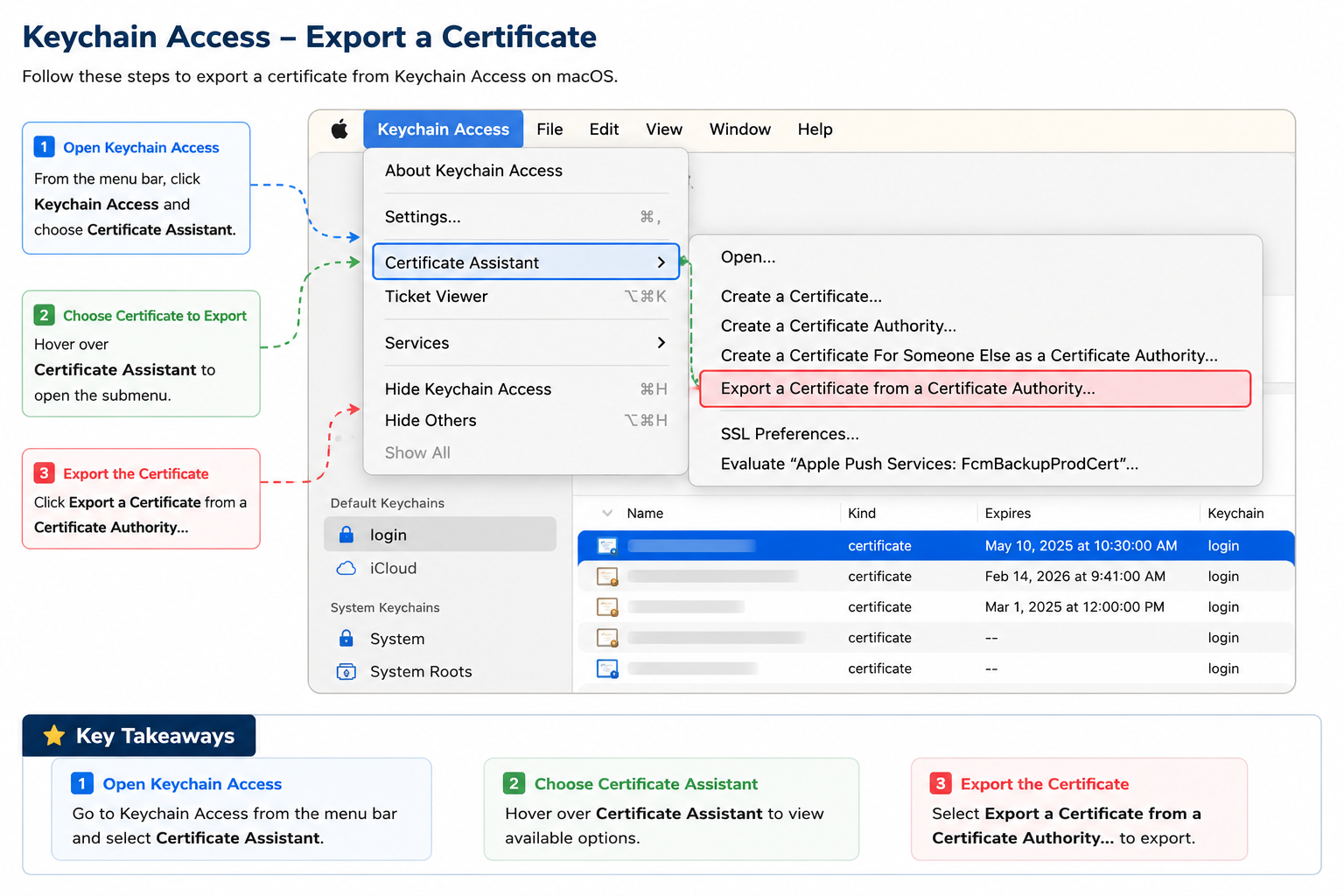Click the System keychain lock icon

[x=346, y=638]
